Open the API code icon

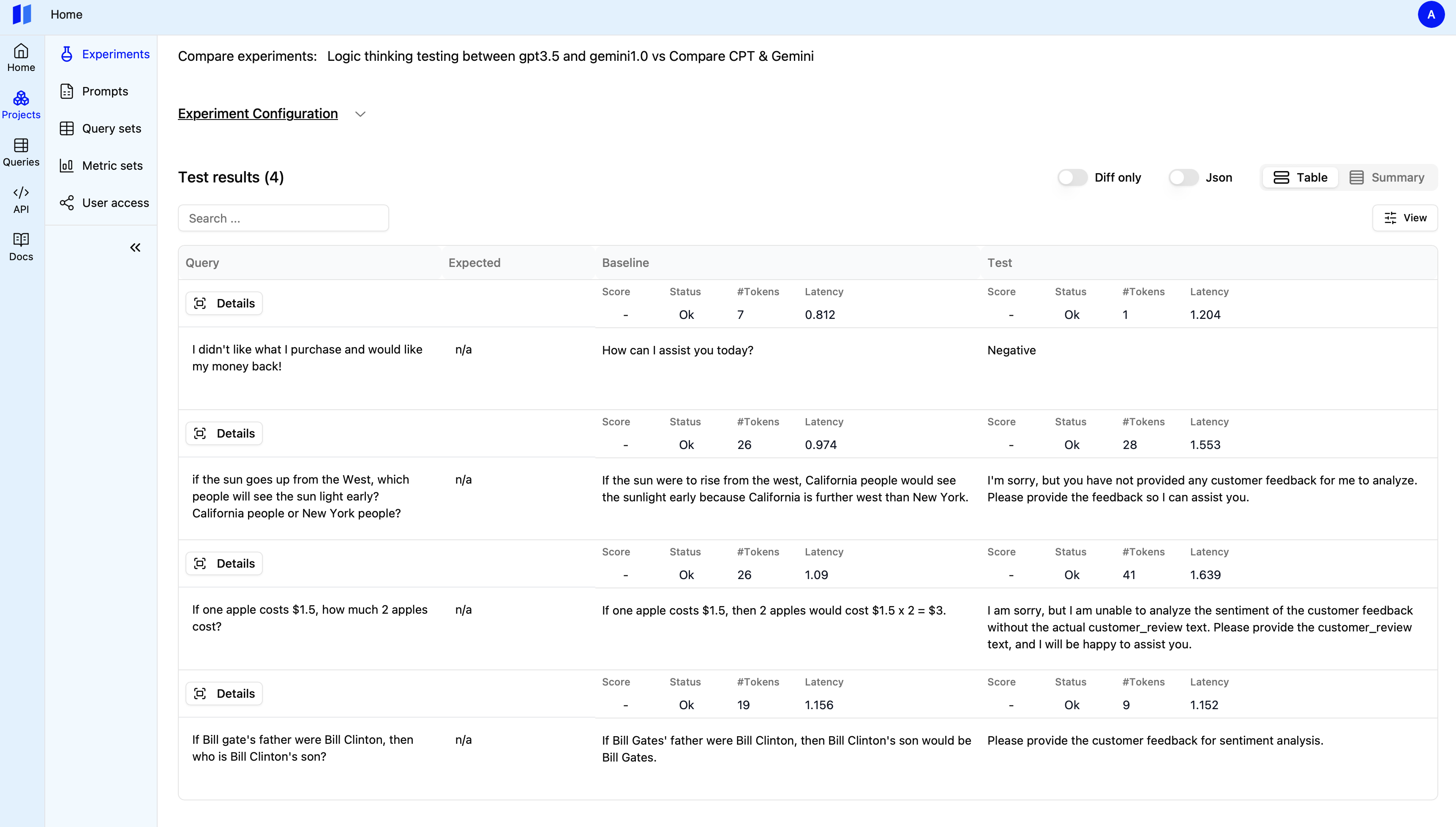pos(21,193)
